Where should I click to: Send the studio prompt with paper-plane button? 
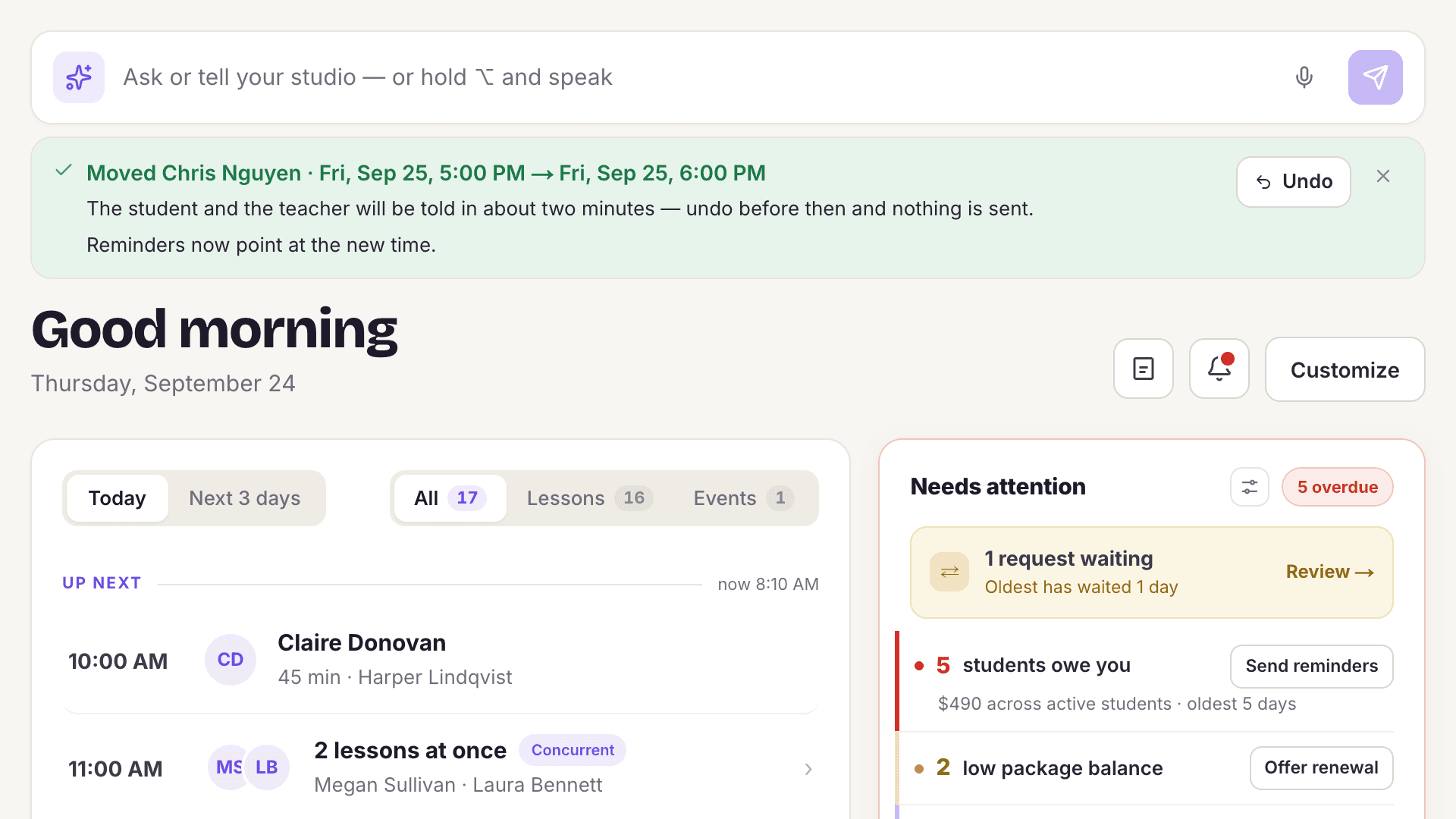[1375, 77]
